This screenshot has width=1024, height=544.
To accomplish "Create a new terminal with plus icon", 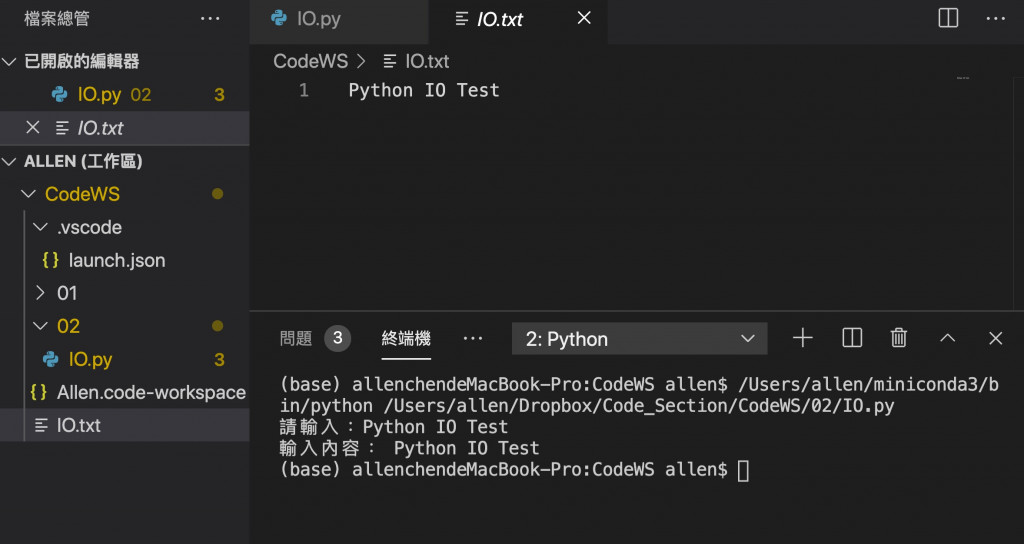I will (802, 338).
